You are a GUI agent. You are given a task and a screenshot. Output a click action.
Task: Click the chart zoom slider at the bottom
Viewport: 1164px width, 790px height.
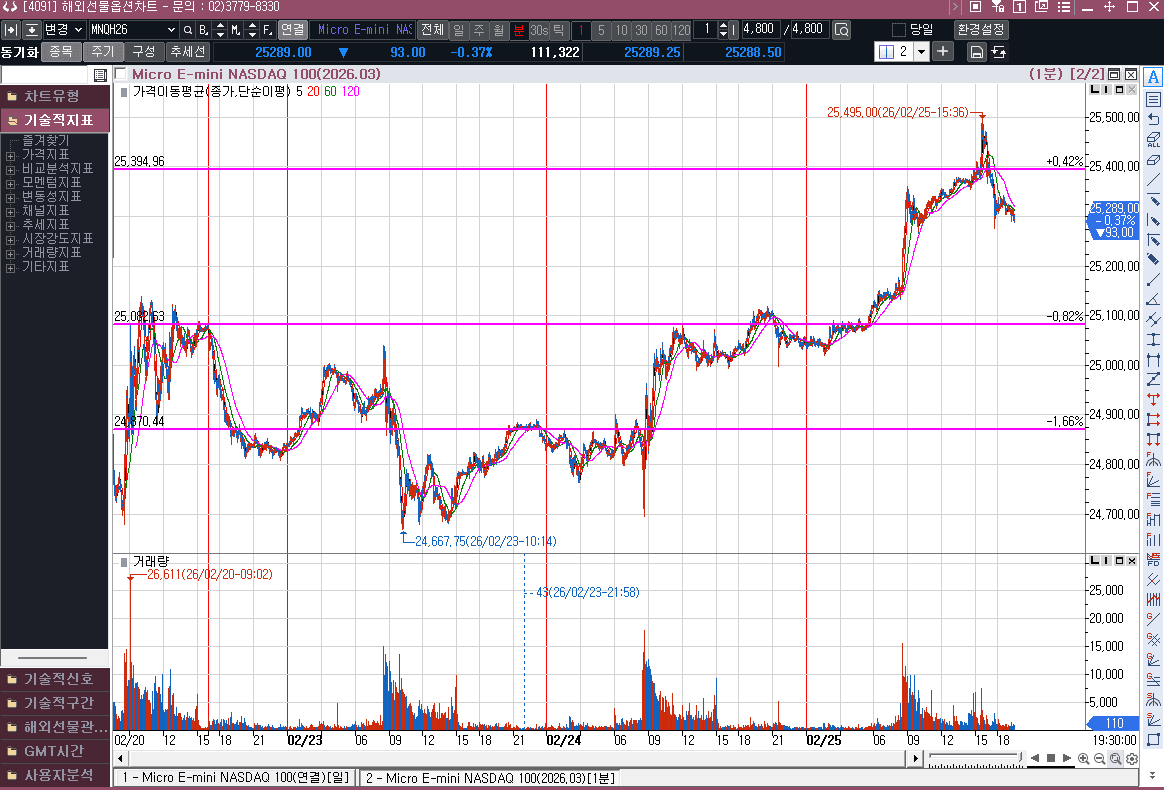975,759
